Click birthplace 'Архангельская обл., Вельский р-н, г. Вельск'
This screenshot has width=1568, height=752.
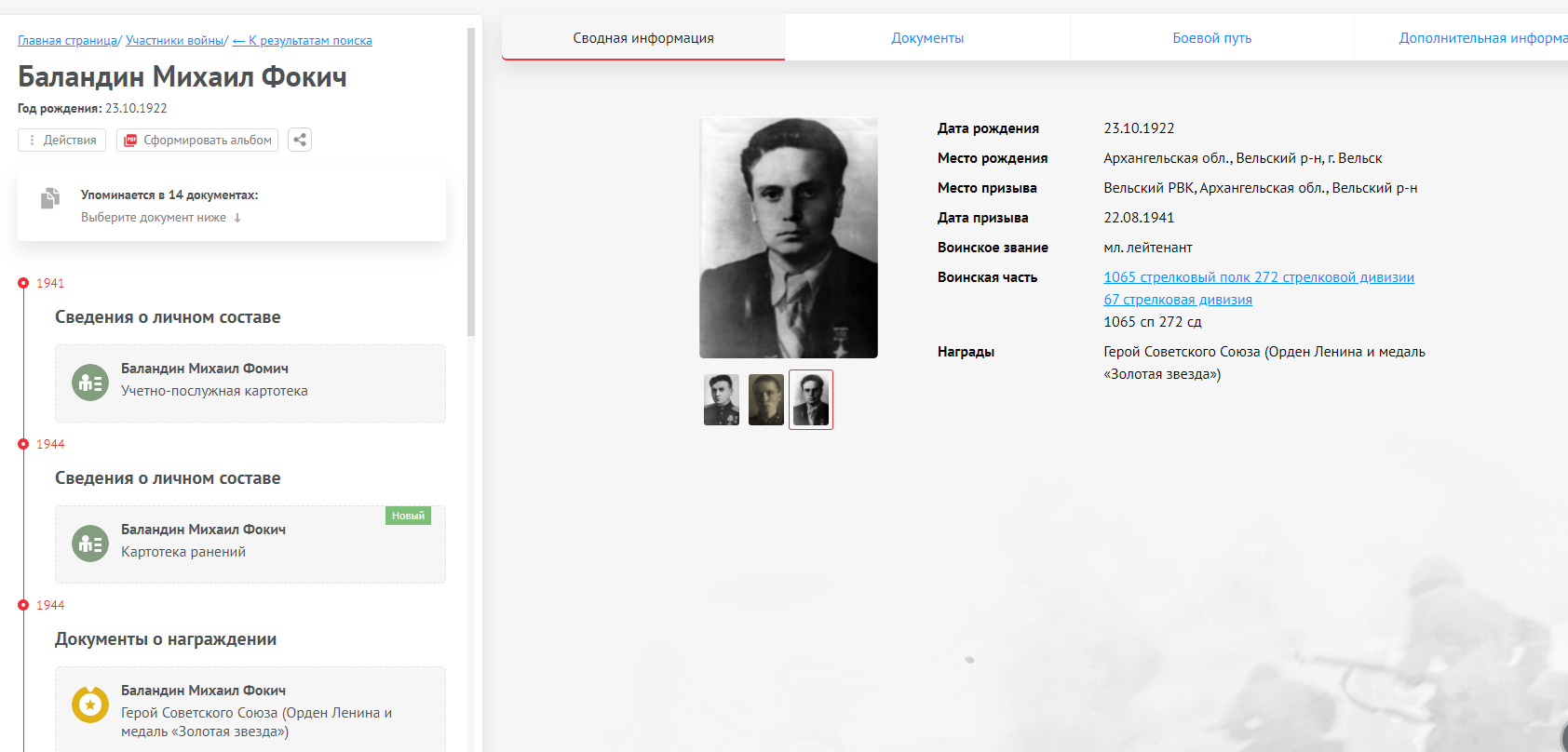pos(1243,158)
